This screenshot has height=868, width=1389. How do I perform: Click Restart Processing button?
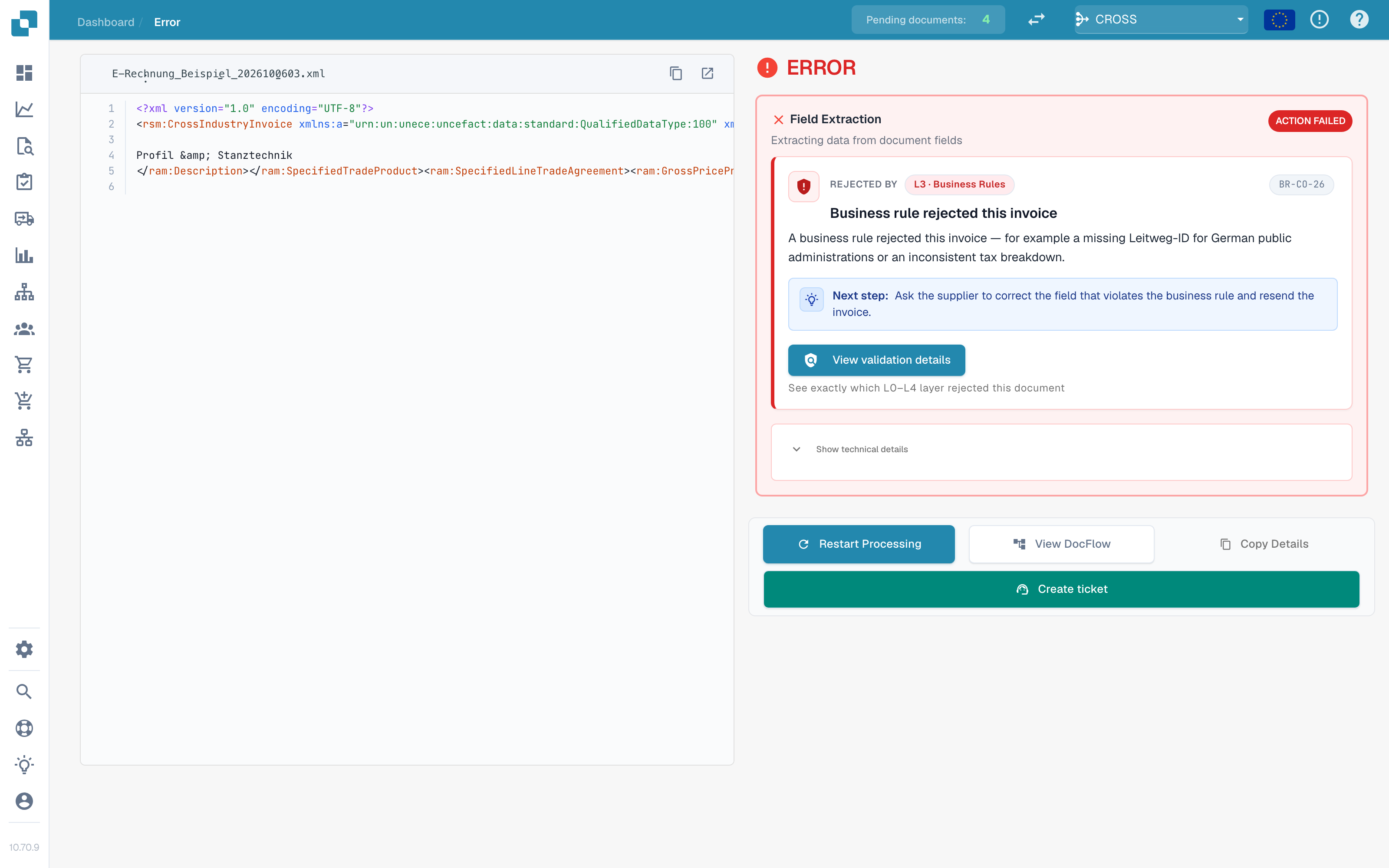(x=859, y=544)
